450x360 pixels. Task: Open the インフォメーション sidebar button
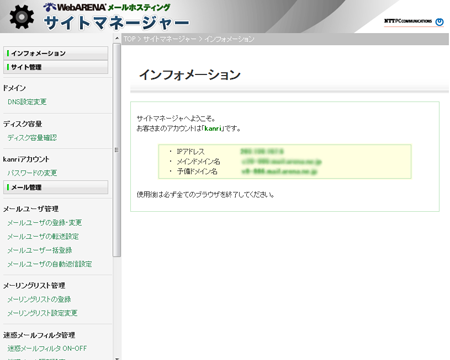tap(56, 53)
